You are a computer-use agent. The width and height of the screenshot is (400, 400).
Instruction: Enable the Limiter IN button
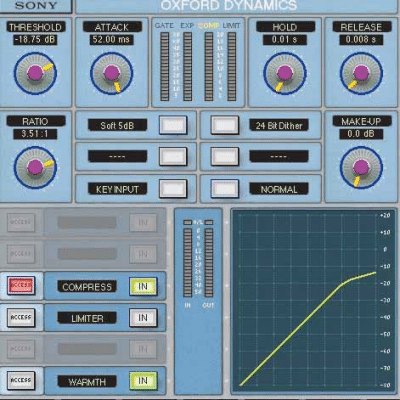coord(143,318)
